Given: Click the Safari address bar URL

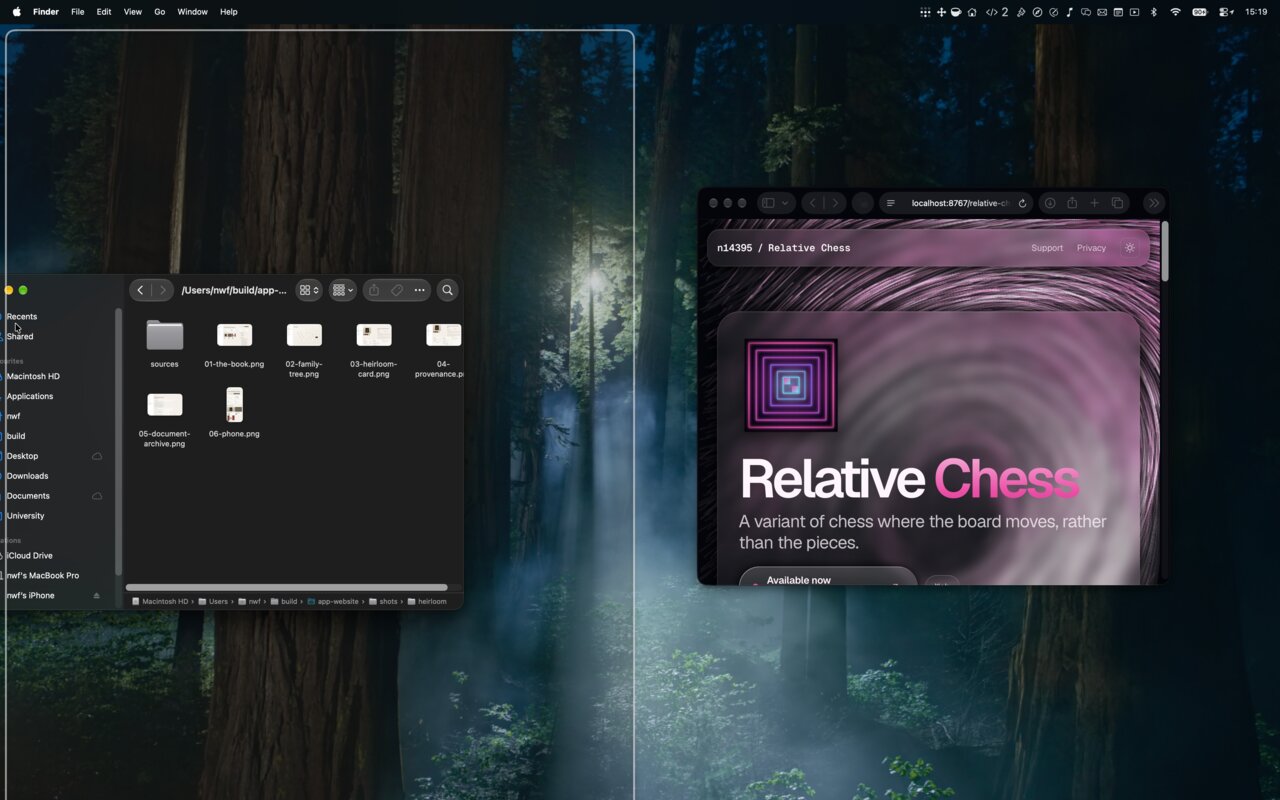Looking at the screenshot, I should [960, 203].
